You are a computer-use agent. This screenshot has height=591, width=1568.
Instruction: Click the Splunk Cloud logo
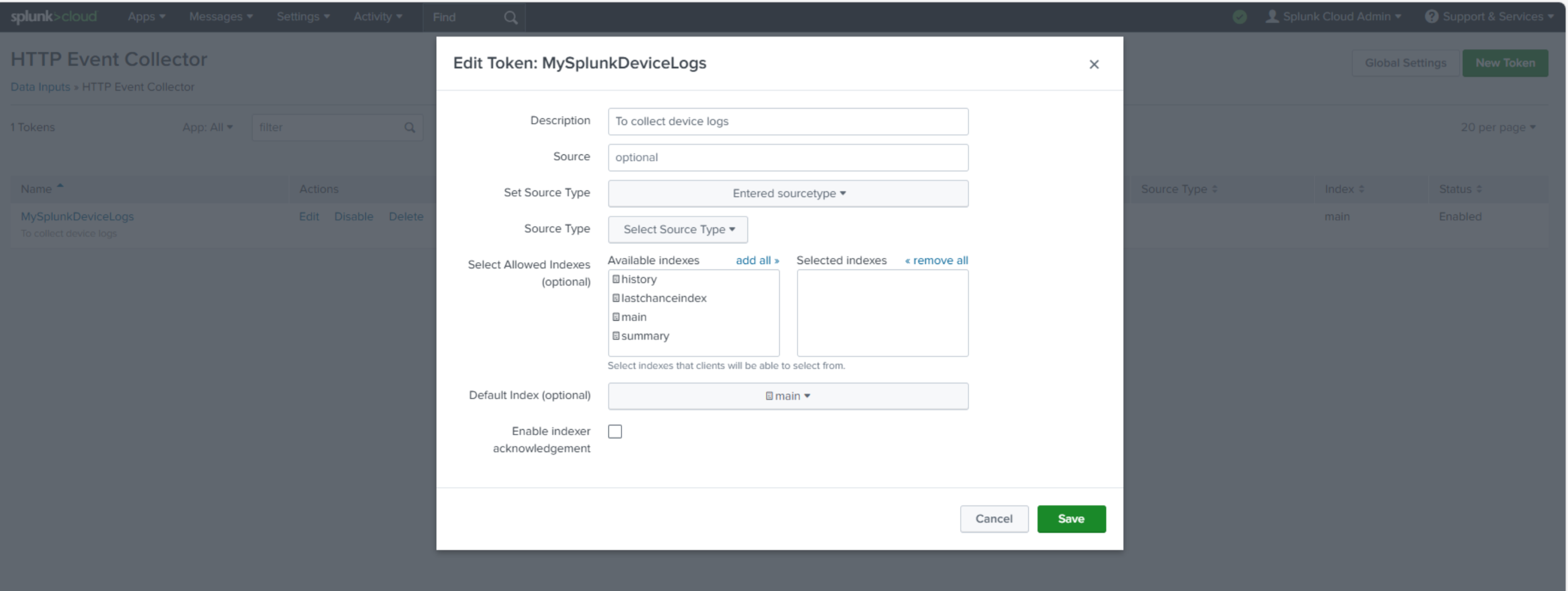click(53, 16)
